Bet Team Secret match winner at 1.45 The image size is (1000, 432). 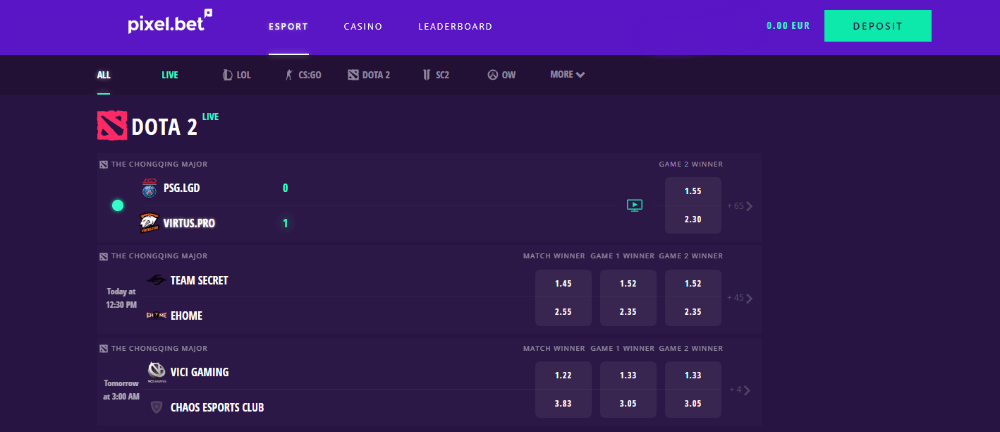pos(563,283)
